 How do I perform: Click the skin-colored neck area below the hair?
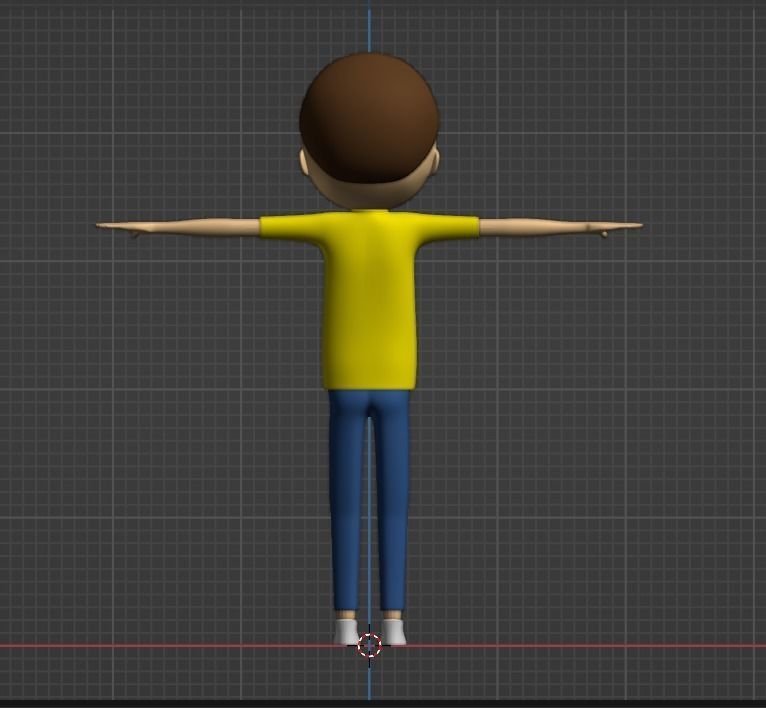pyautogui.click(x=369, y=194)
